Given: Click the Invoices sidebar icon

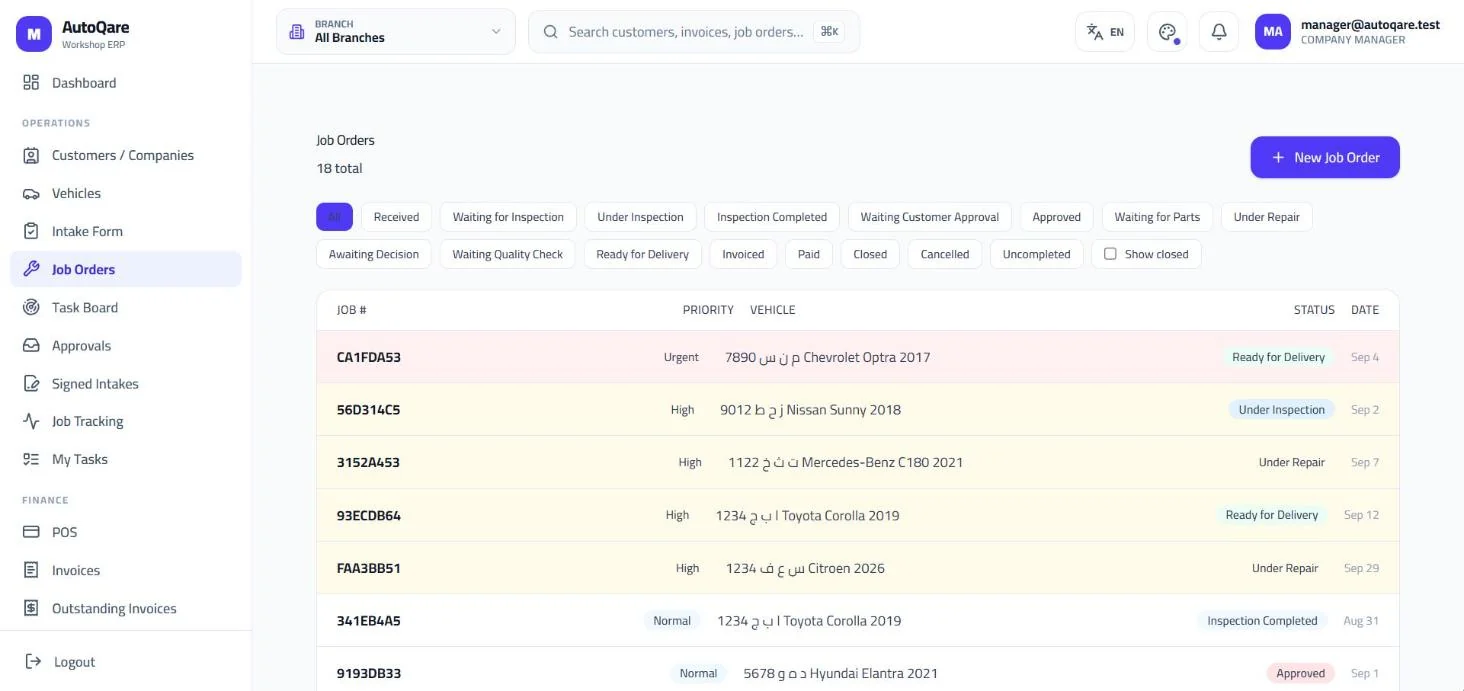Looking at the screenshot, I should [31, 570].
